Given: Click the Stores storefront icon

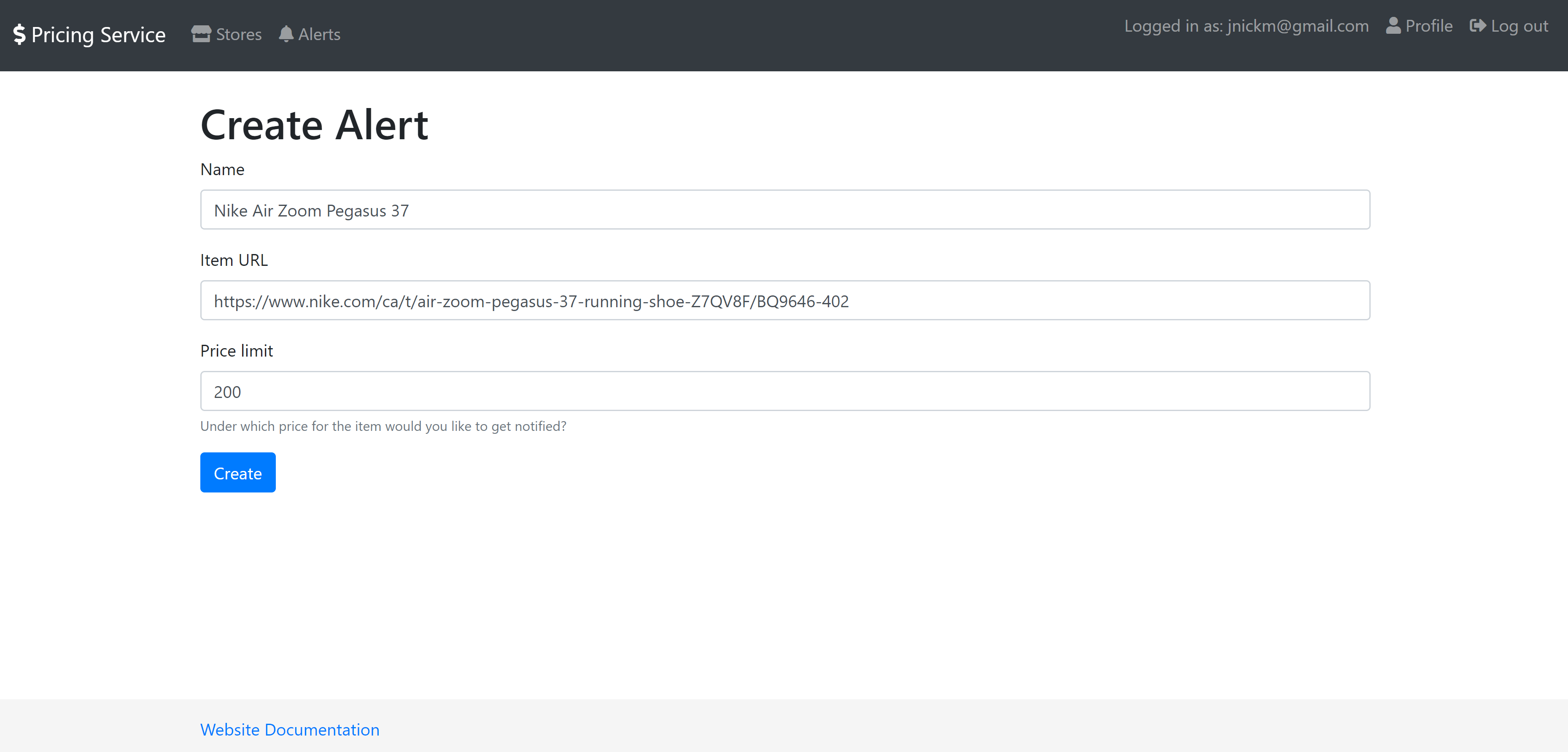Looking at the screenshot, I should pyautogui.click(x=201, y=34).
